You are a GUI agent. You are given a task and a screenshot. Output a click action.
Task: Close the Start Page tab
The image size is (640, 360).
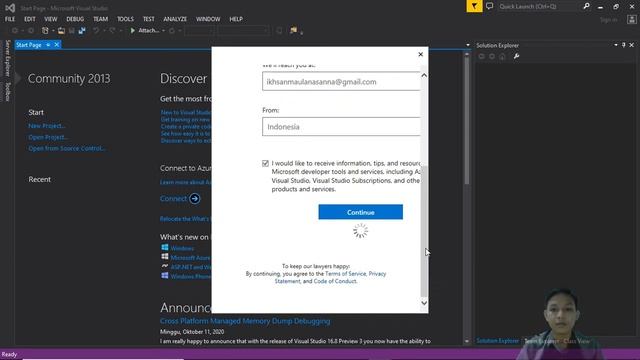pyautogui.click(x=57, y=44)
